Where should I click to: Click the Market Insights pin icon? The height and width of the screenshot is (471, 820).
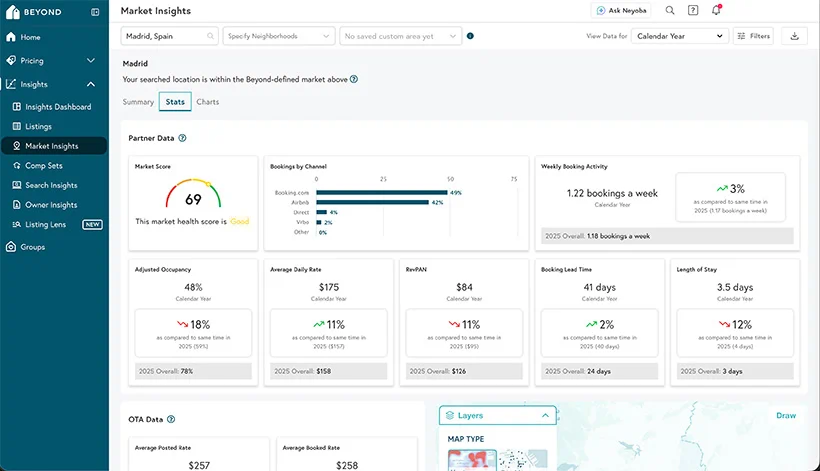(17, 146)
